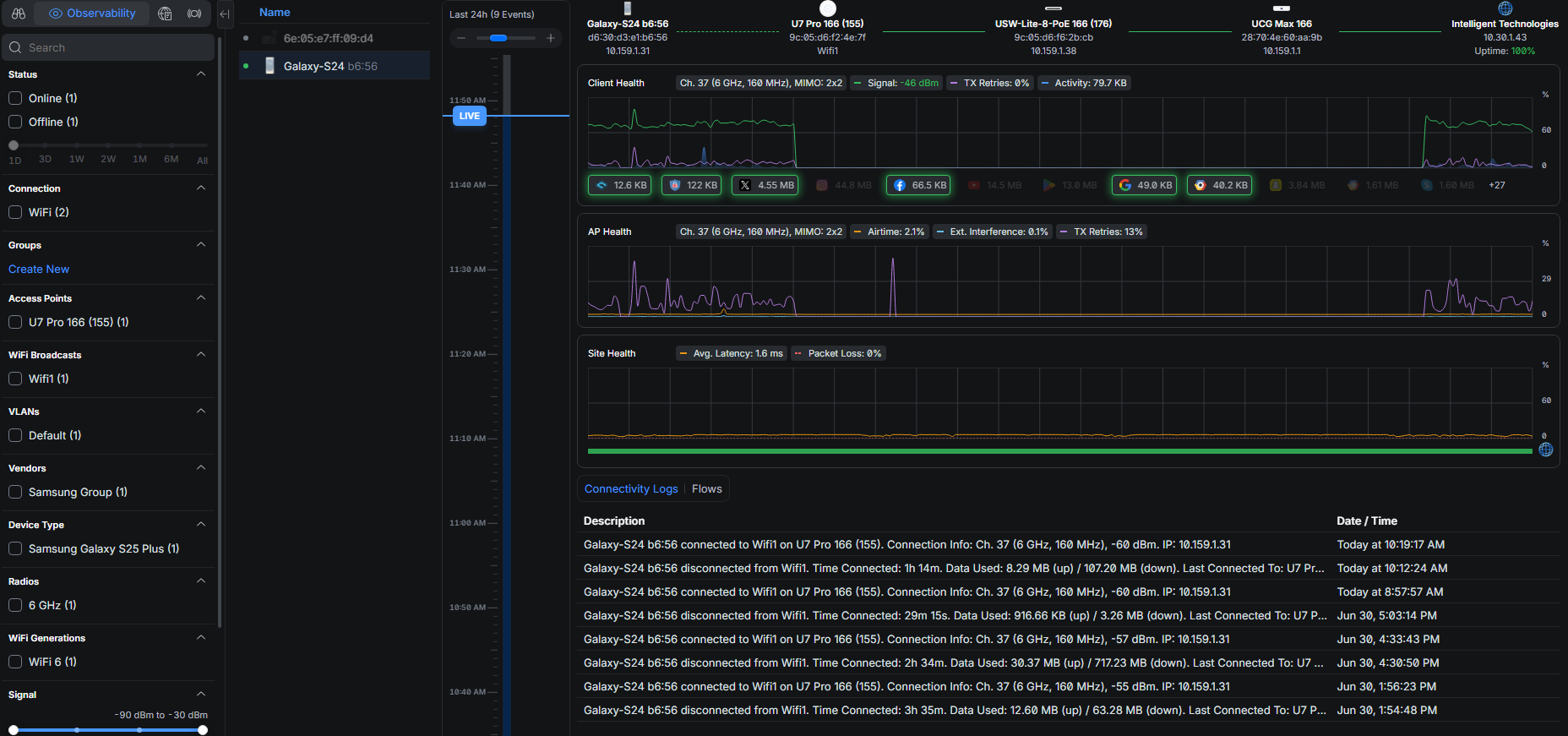Collapse the VLANs section
The height and width of the screenshot is (736, 1568).
tap(201, 411)
